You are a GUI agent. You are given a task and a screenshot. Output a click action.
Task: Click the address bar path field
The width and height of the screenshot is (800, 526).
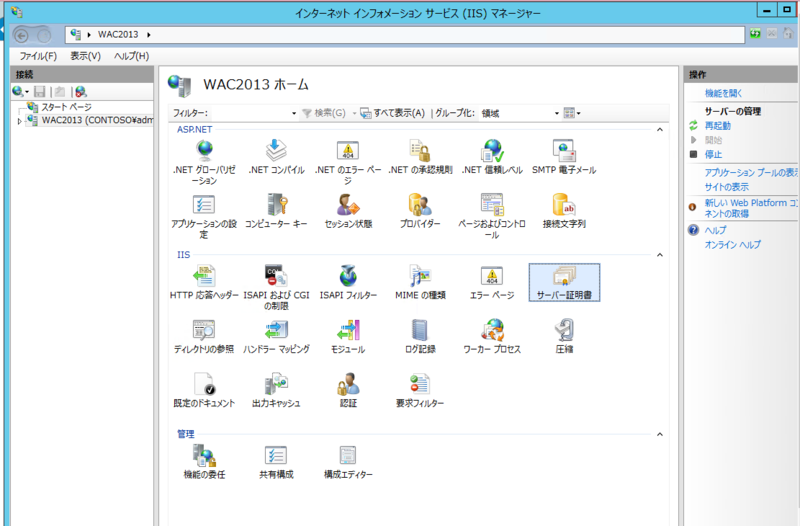[x=405, y=35]
